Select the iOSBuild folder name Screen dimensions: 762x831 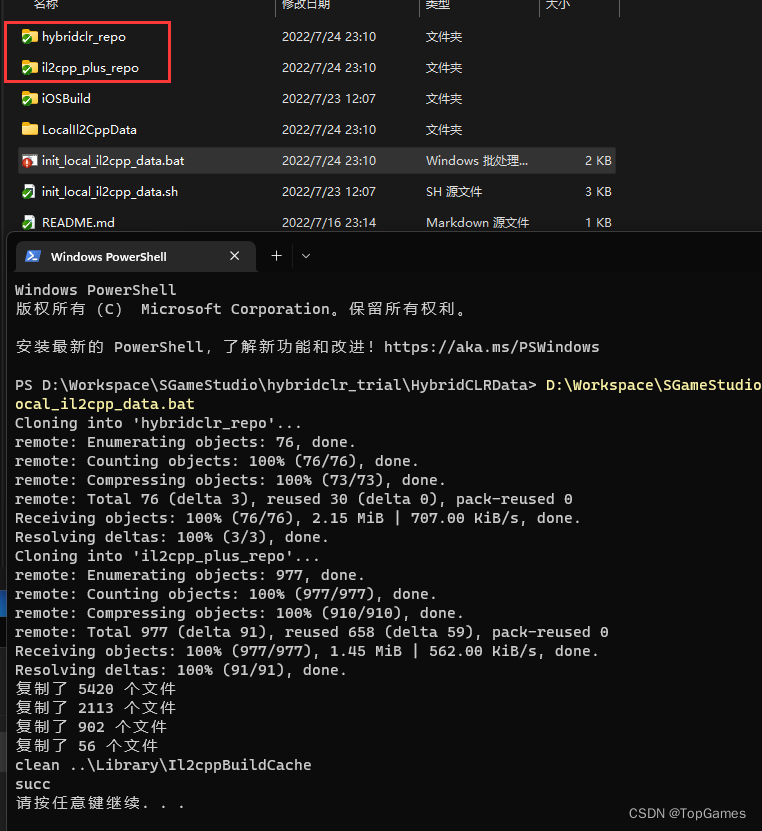pos(66,99)
